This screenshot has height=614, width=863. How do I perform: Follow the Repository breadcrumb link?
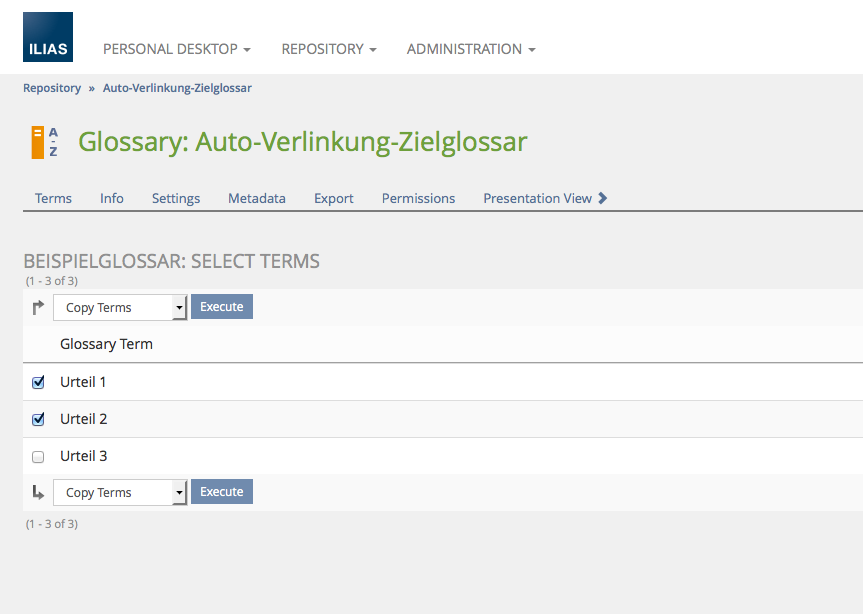(x=52, y=88)
